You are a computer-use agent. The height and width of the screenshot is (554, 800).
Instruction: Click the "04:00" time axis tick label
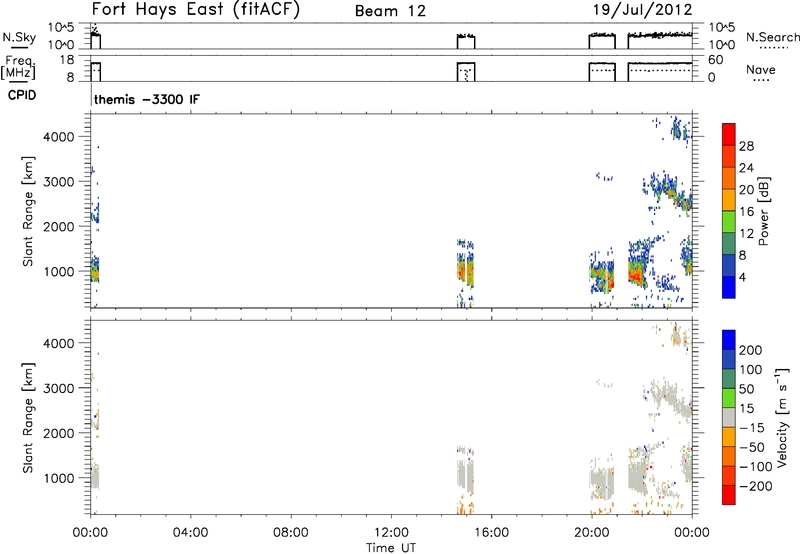pos(190,533)
